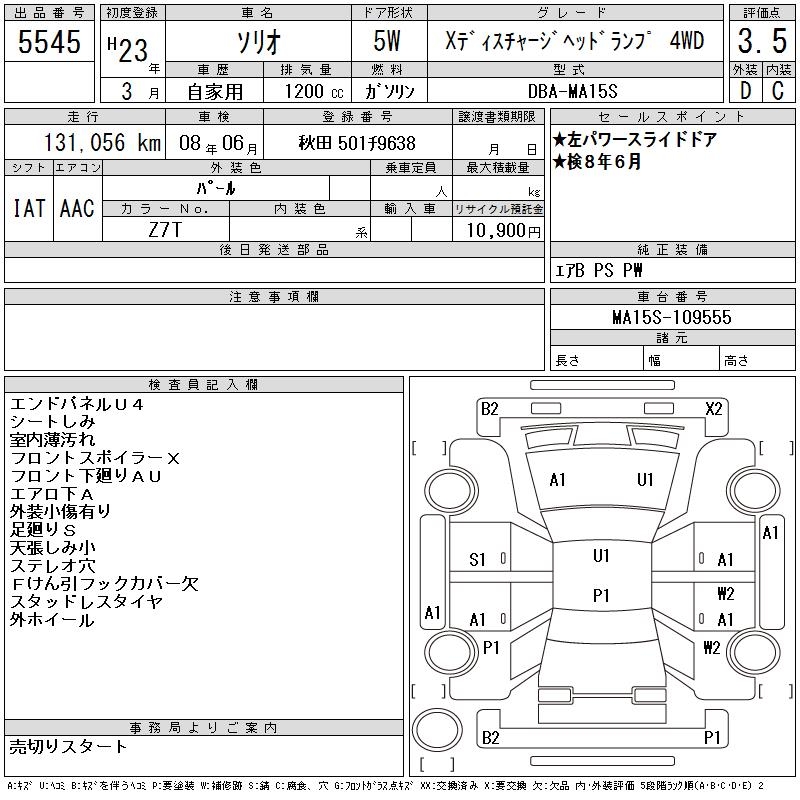Select inspector note 室内薄汚れ
800x800 pixels.
point(53,440)
